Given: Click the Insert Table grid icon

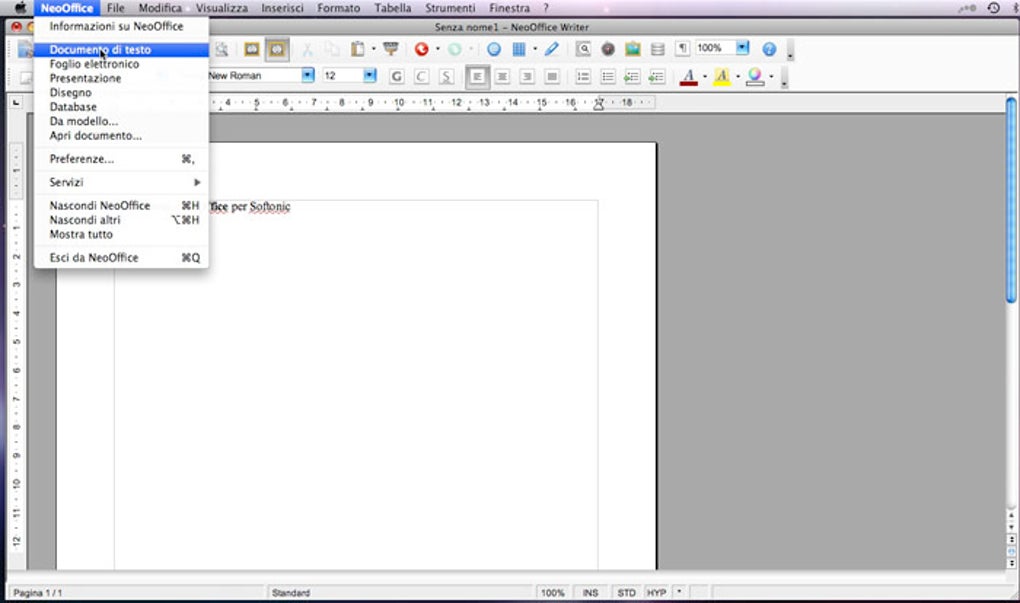Looking at the screenshot, I should tap(519, 49).
